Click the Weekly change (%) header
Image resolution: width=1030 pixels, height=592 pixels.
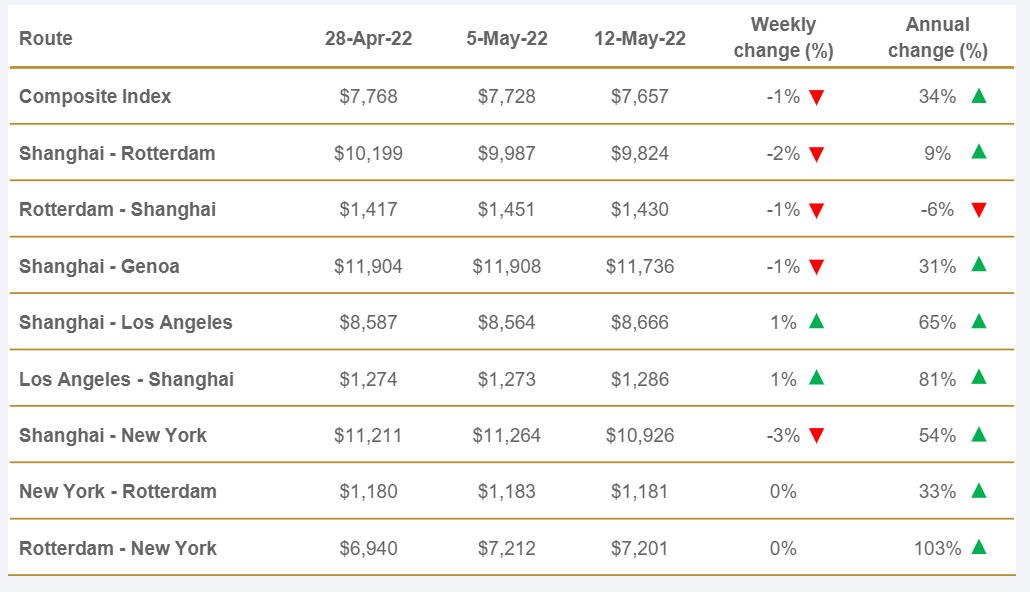tap(783, 38)
